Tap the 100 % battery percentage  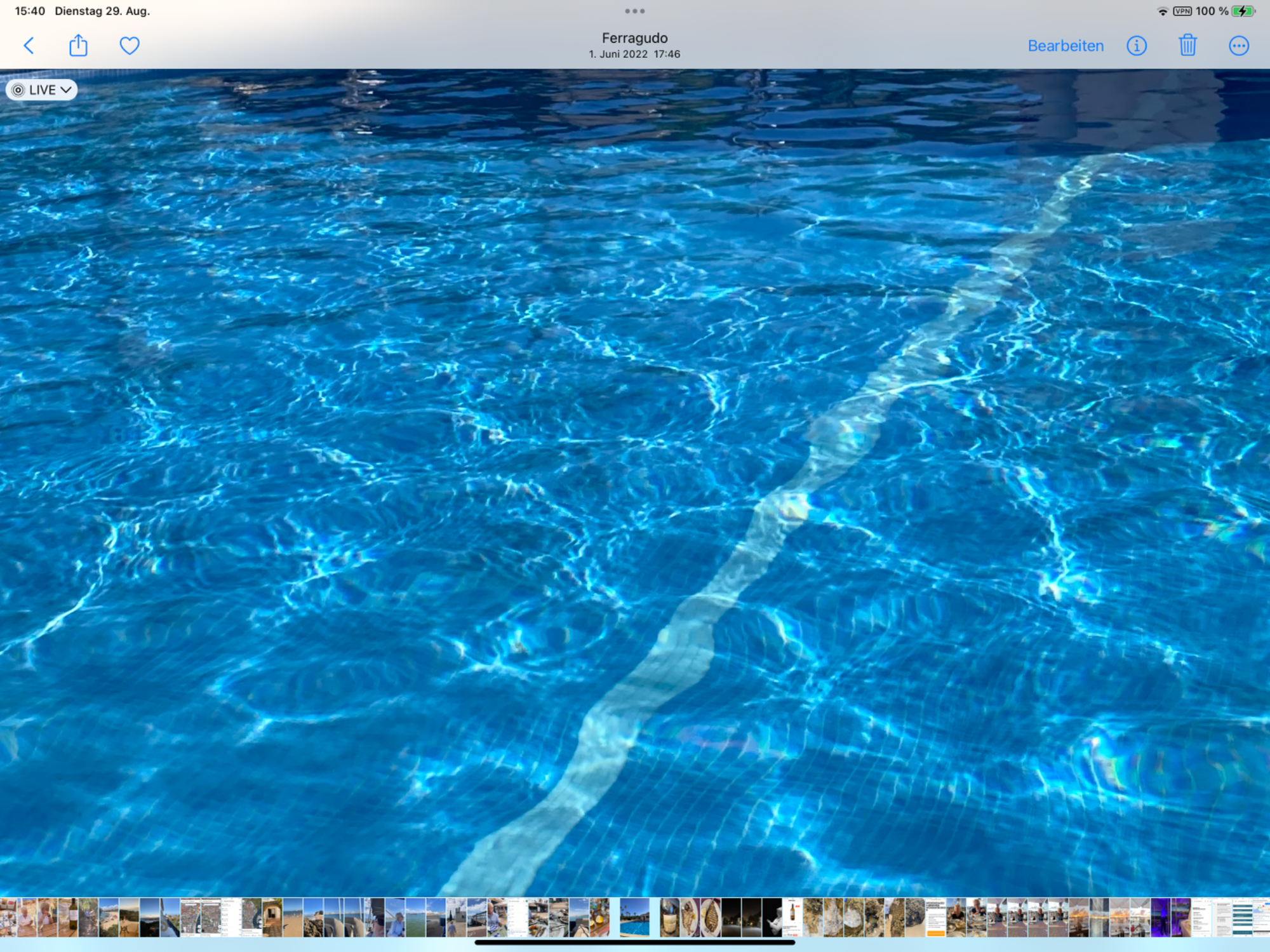coord(1212,11)
